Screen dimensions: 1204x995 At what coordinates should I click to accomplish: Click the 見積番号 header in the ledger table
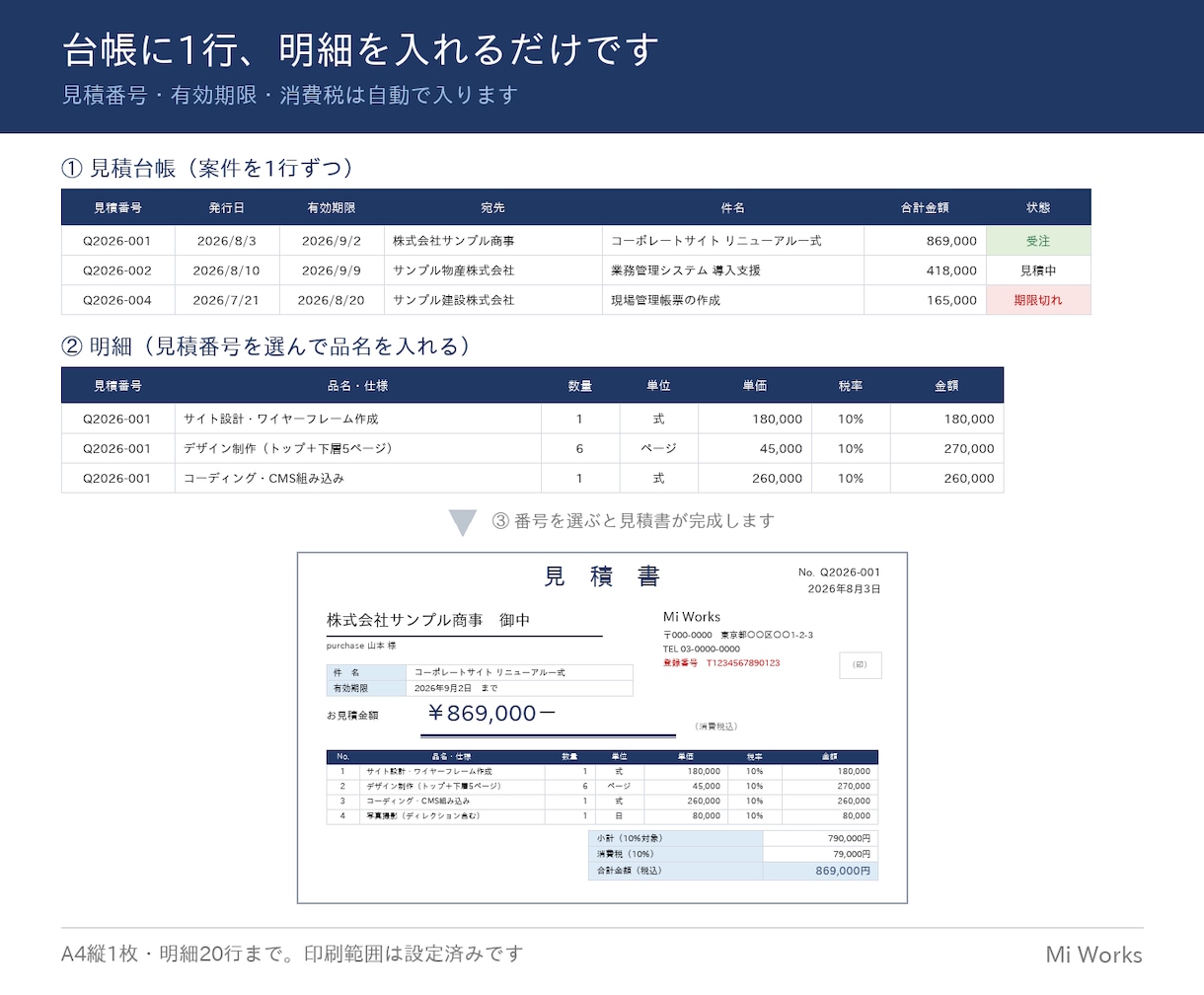[x=117, y=208]
